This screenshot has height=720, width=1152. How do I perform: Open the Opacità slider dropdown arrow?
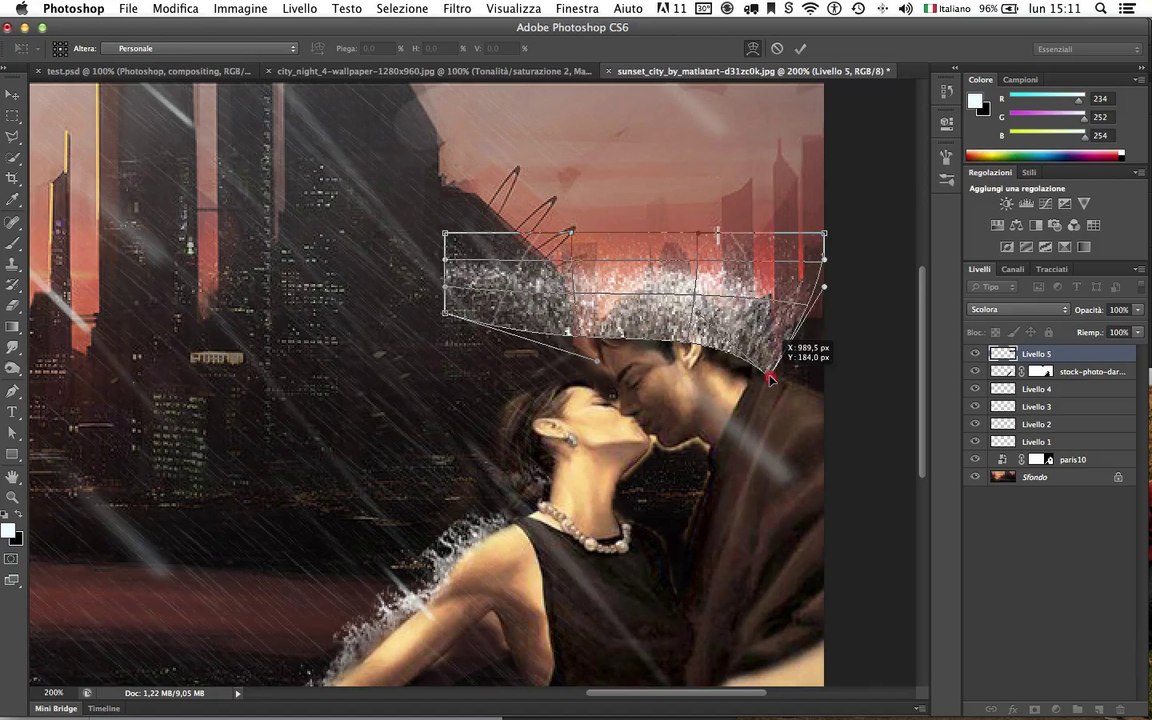point(1138,310)
